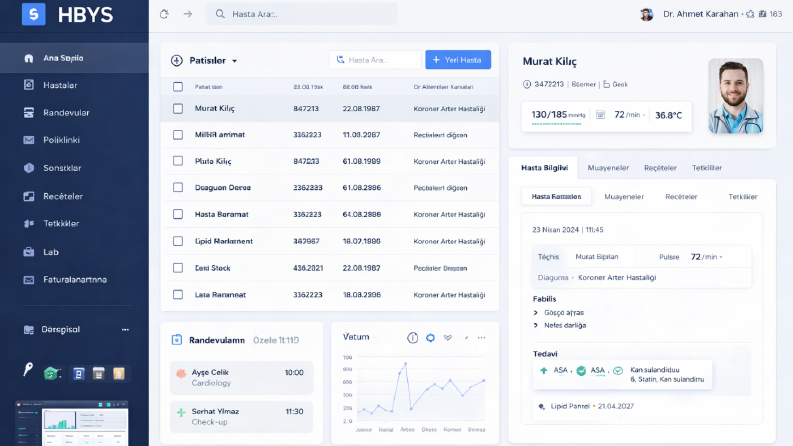793x446 pixels.
Task: Click the green icon in sidebar bottom toolbar
Action: (x=51, y=374)
